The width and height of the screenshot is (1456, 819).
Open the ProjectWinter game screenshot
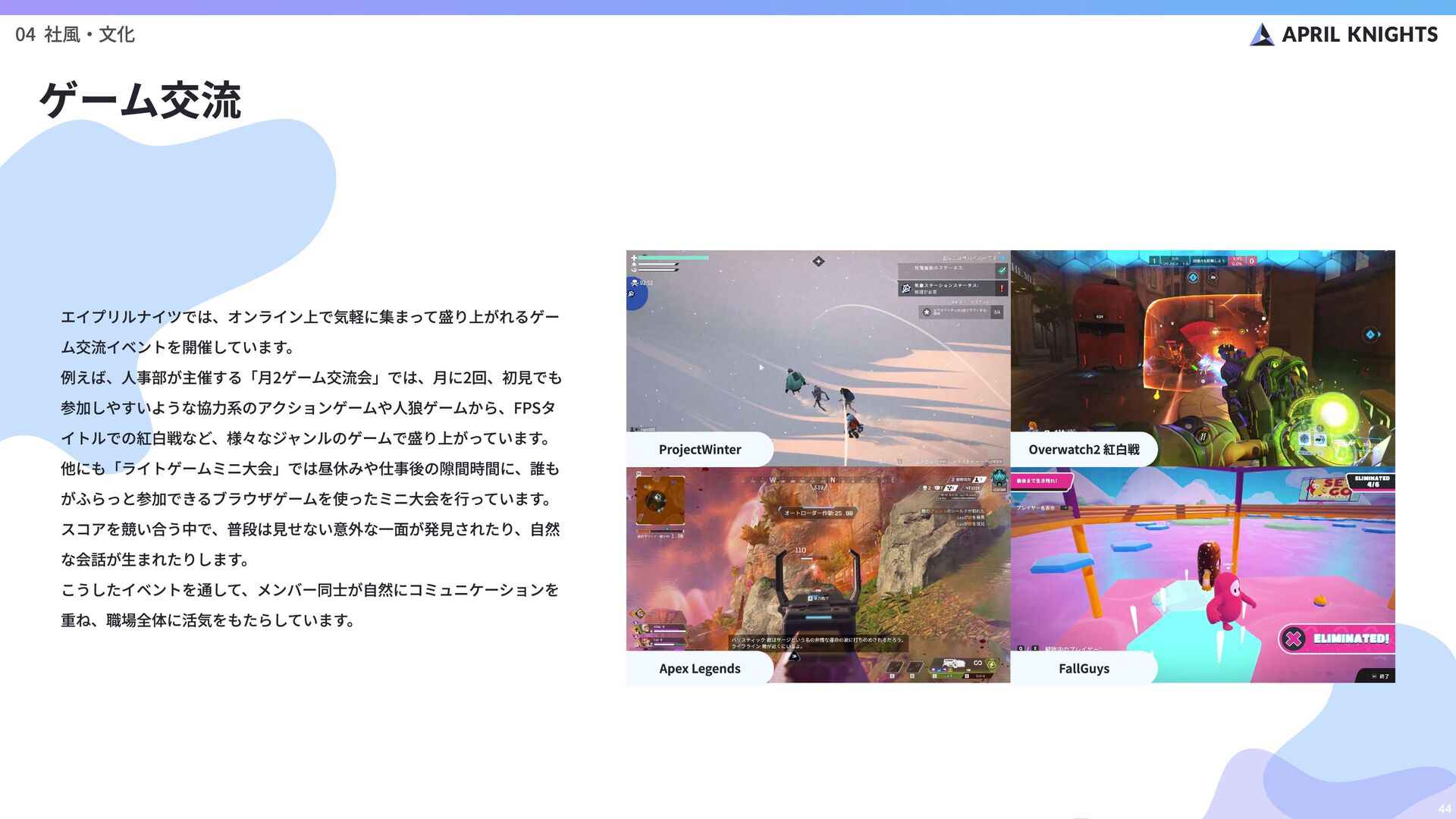tap(817, 358)
